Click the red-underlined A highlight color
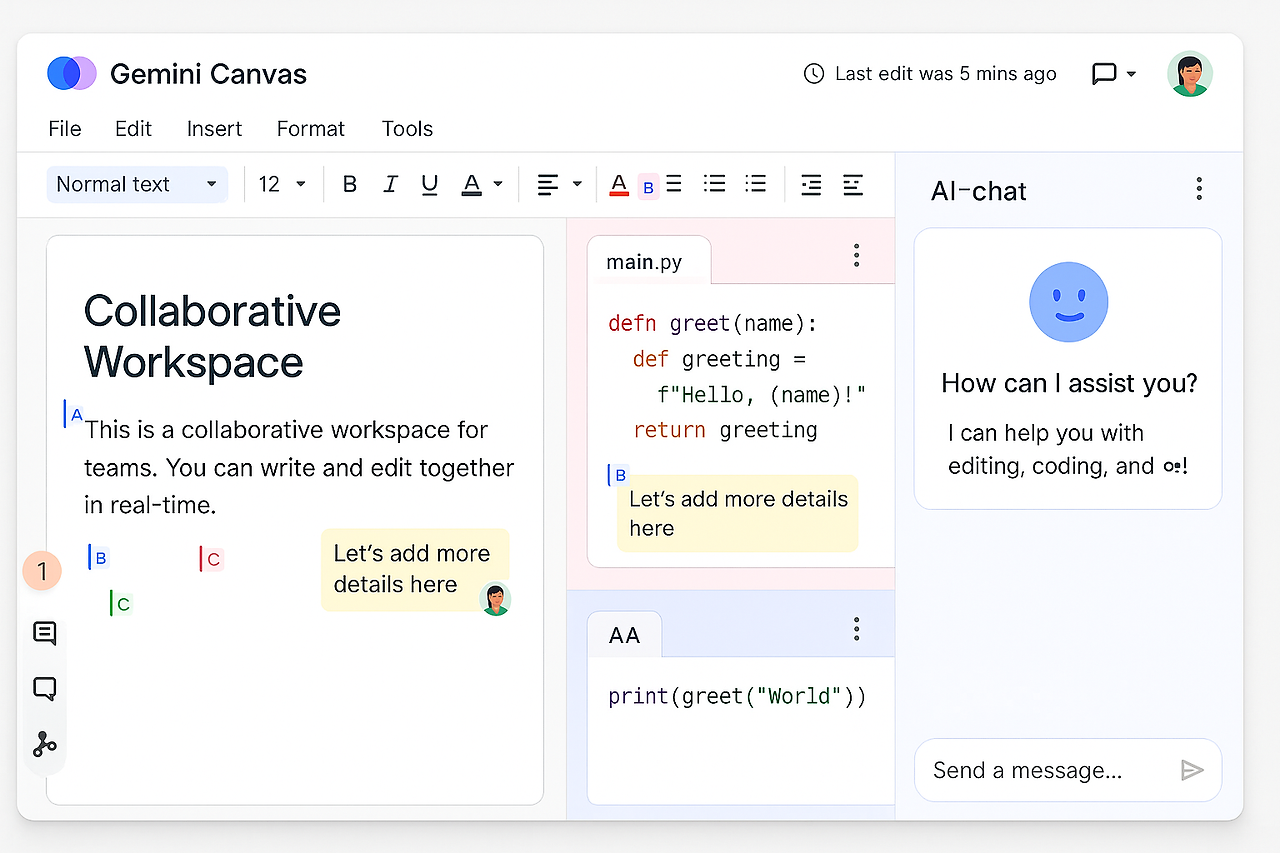Image resolution: width=1280 pixels, height=853 pixels. pos(619,185)
